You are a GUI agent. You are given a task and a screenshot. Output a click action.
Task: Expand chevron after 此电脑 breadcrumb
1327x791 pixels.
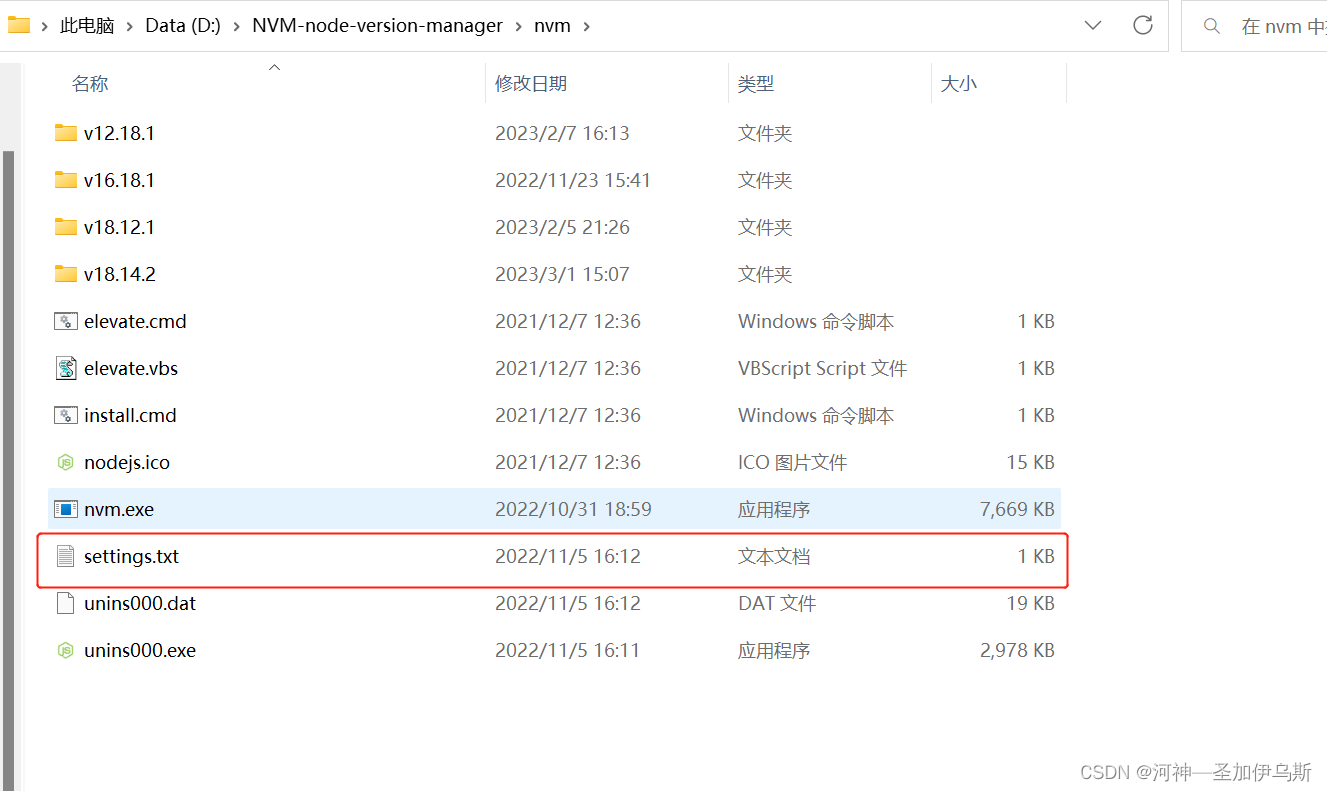click(129, 26)
